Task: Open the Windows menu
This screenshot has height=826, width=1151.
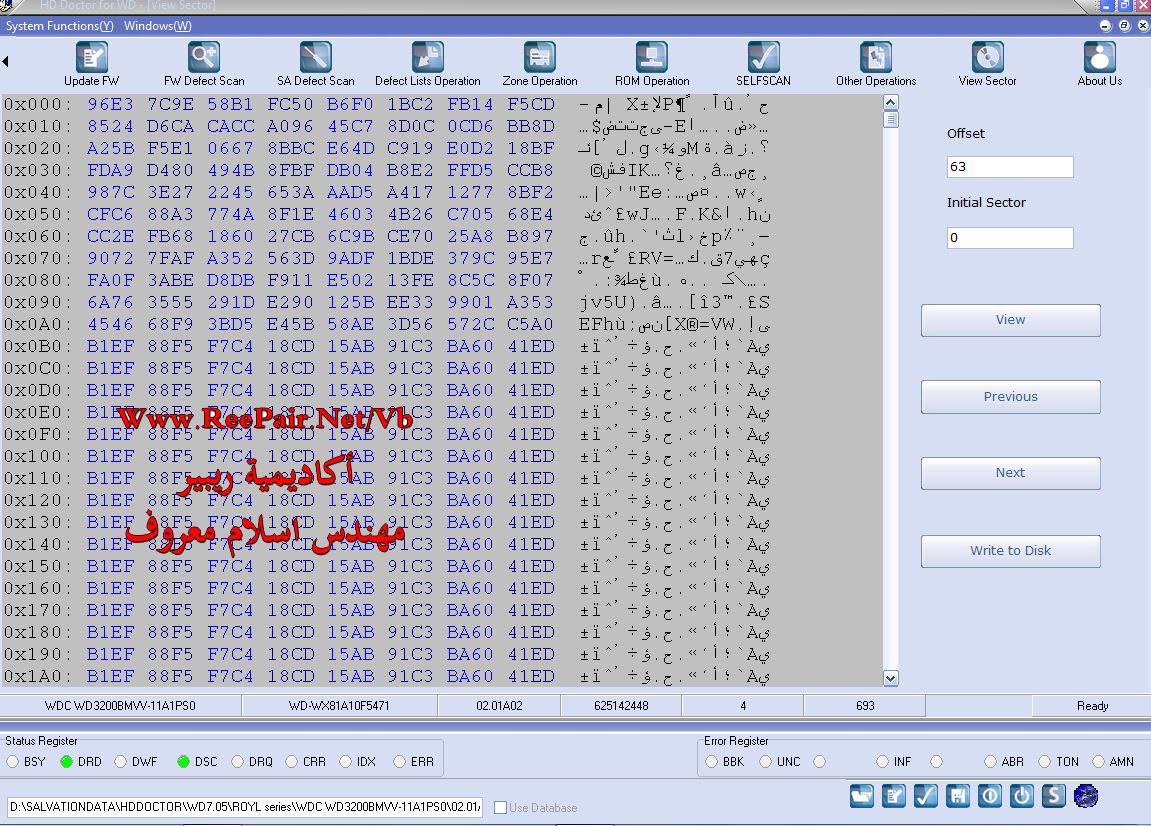Action: coord(157,26)
